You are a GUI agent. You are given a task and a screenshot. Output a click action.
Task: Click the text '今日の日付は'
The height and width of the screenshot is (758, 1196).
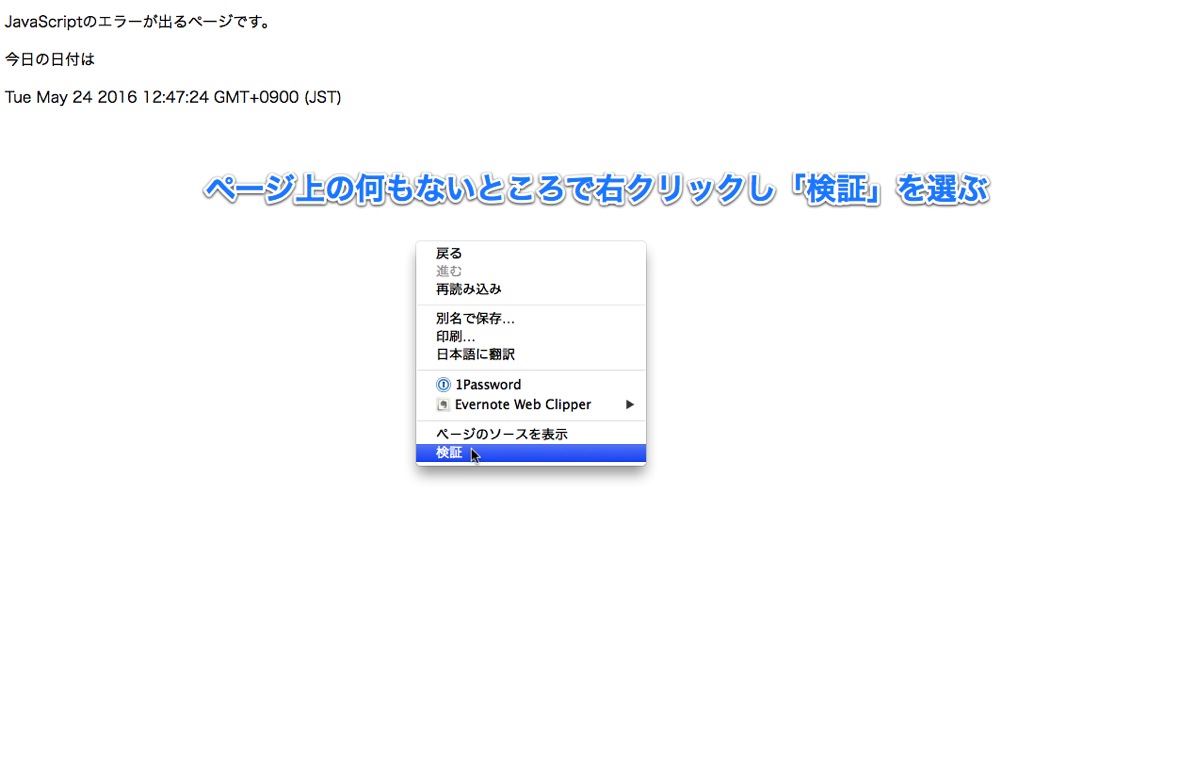(50, 59)
